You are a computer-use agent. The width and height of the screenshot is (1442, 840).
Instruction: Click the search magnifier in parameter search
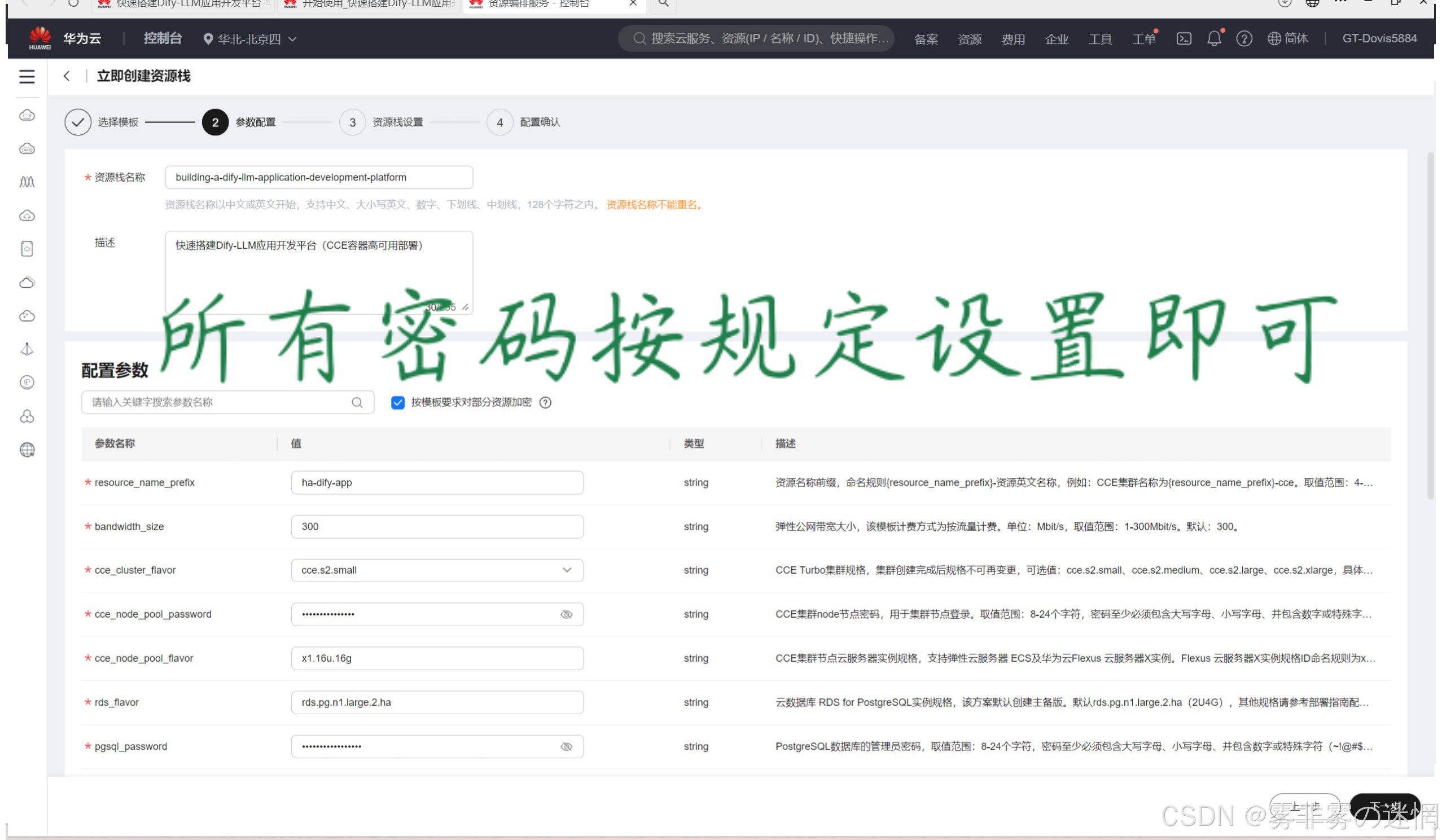[357, 403]
